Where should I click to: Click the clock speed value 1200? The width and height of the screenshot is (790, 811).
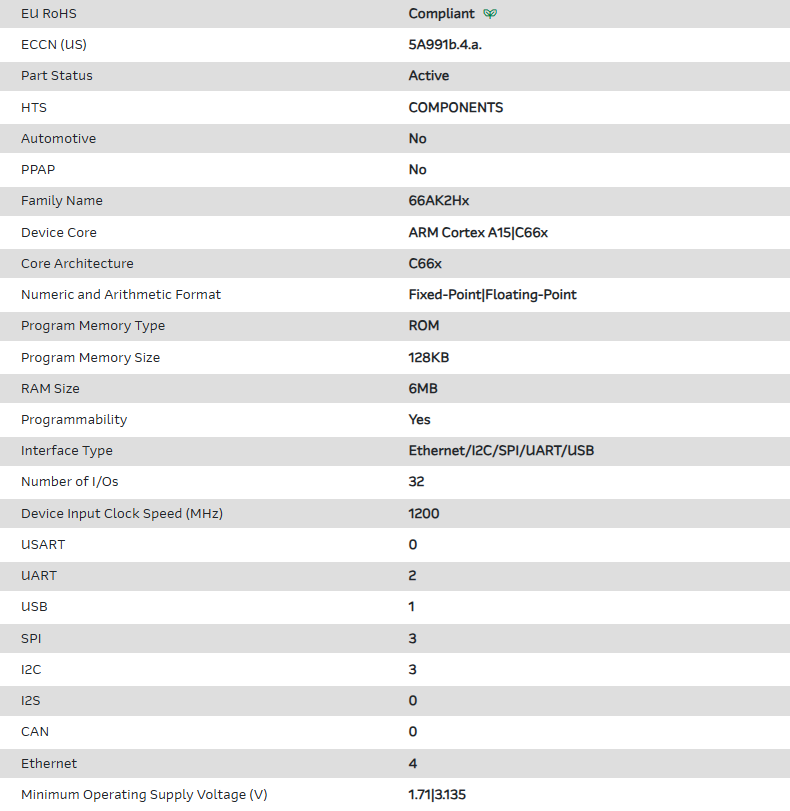tap(424, 514)
